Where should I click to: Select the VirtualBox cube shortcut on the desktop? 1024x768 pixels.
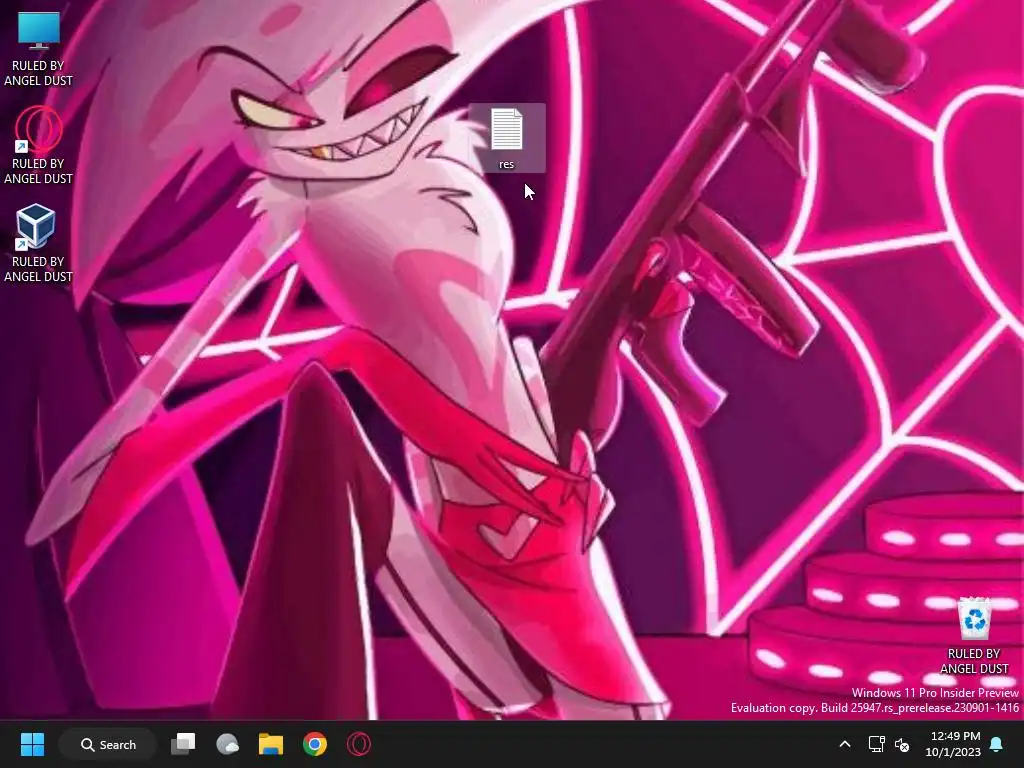pos(38,243)
